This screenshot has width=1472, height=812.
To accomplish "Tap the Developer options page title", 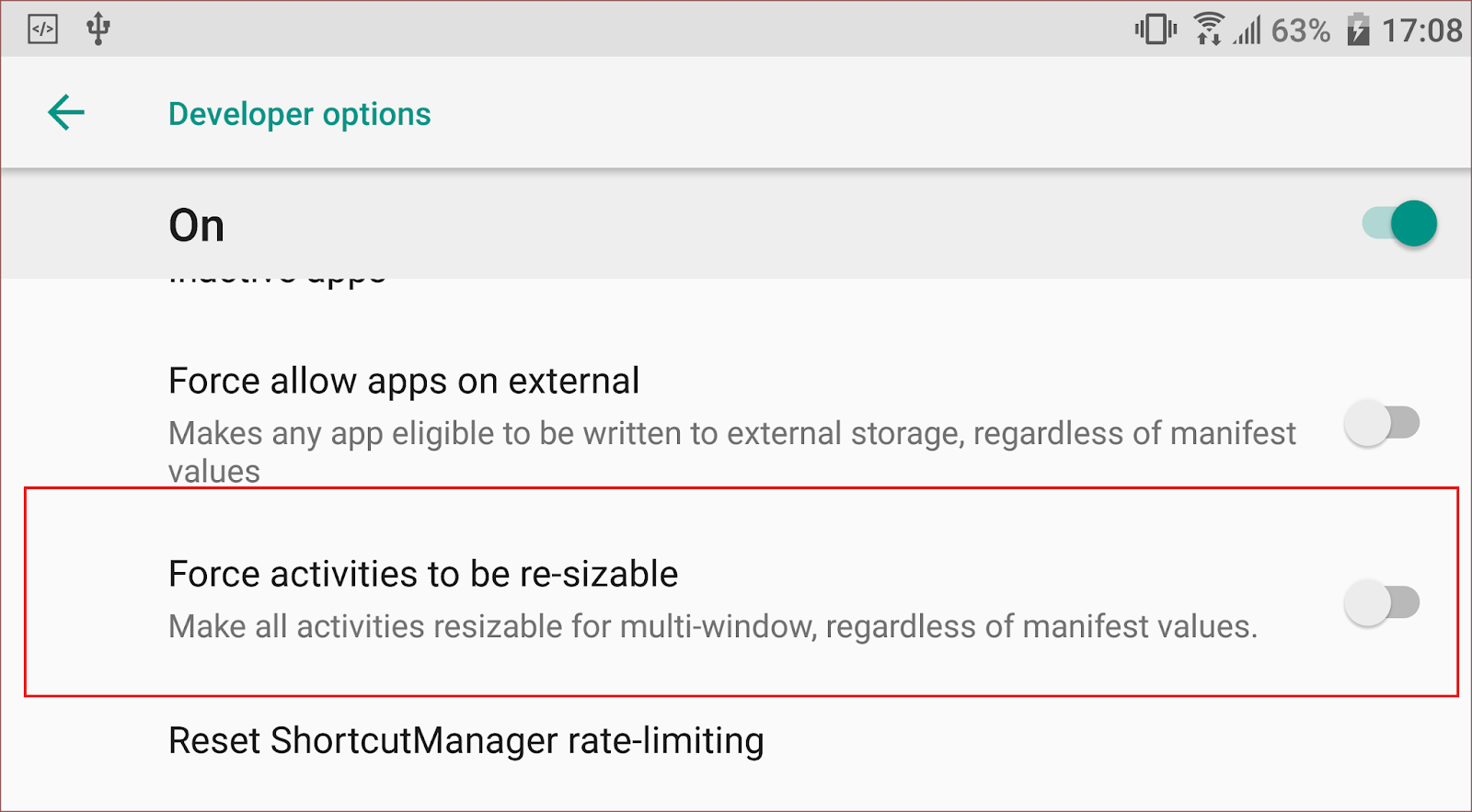I will pyautogui.click(x=299, y=114).
